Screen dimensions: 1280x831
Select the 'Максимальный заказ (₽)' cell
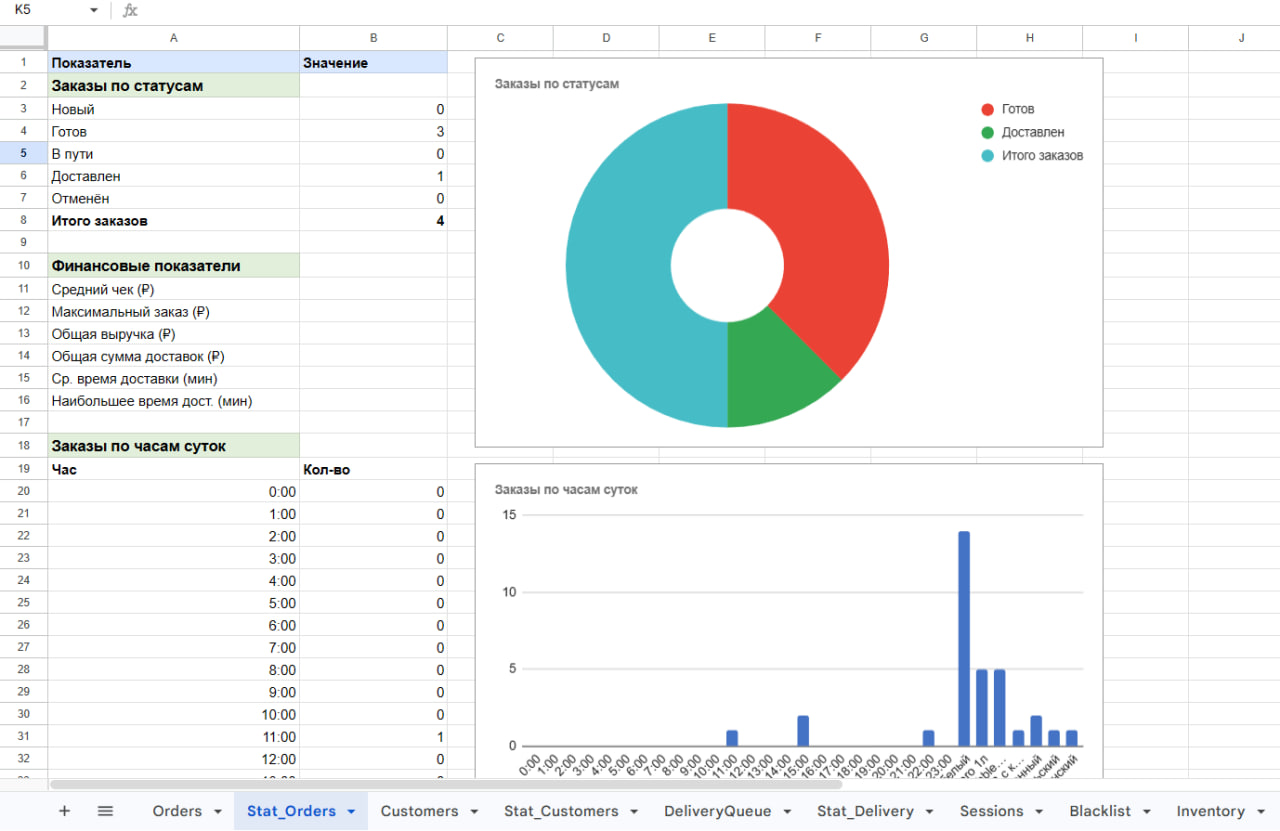(x=174, y=312)
